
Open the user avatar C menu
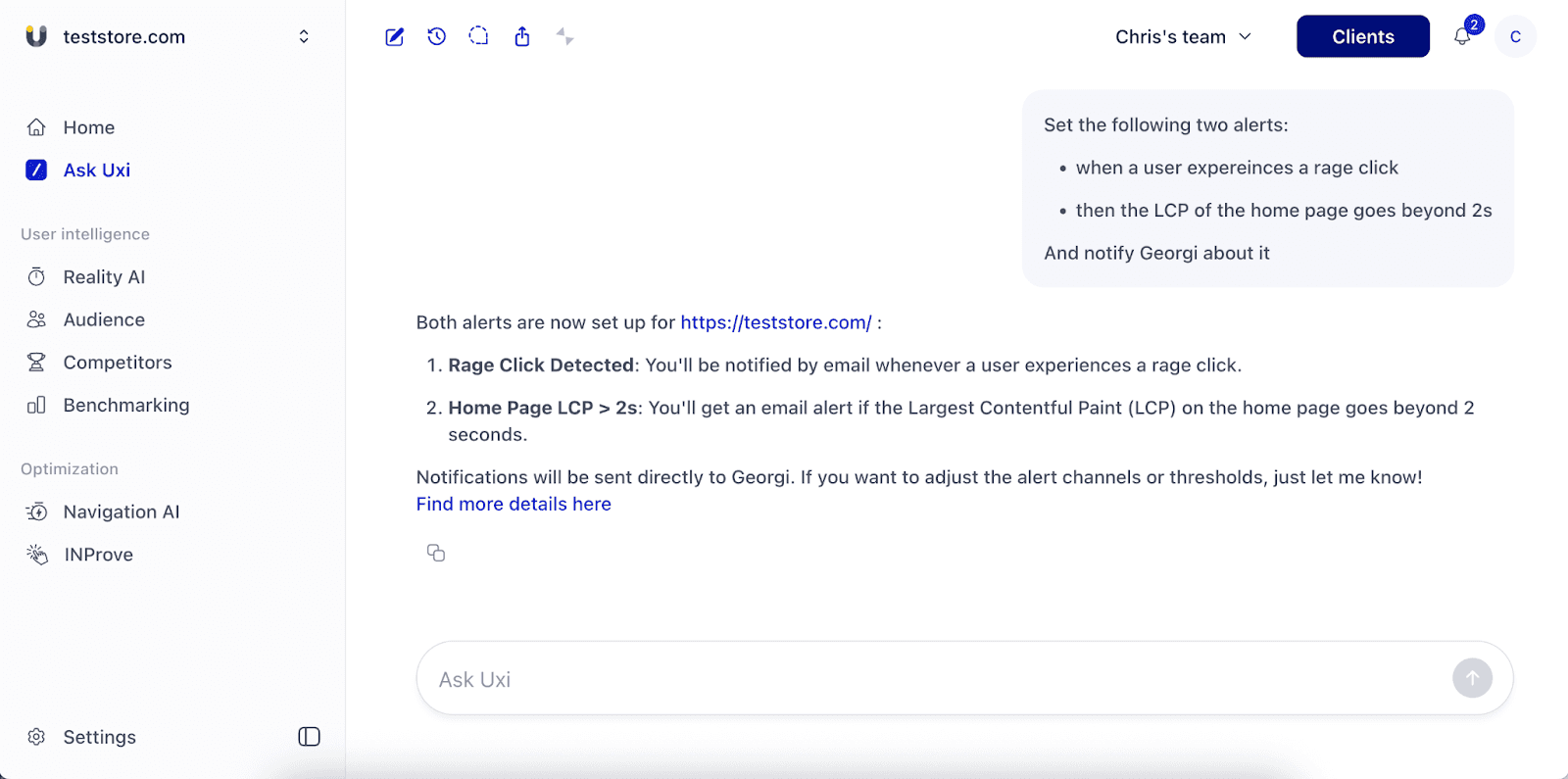[1515, 36]
